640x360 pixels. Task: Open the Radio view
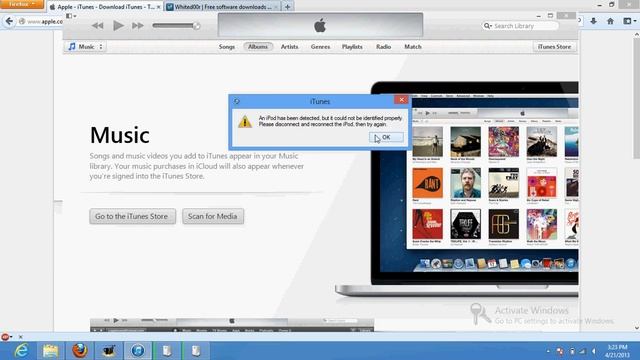pyautogui.click(x=384, y=47)
